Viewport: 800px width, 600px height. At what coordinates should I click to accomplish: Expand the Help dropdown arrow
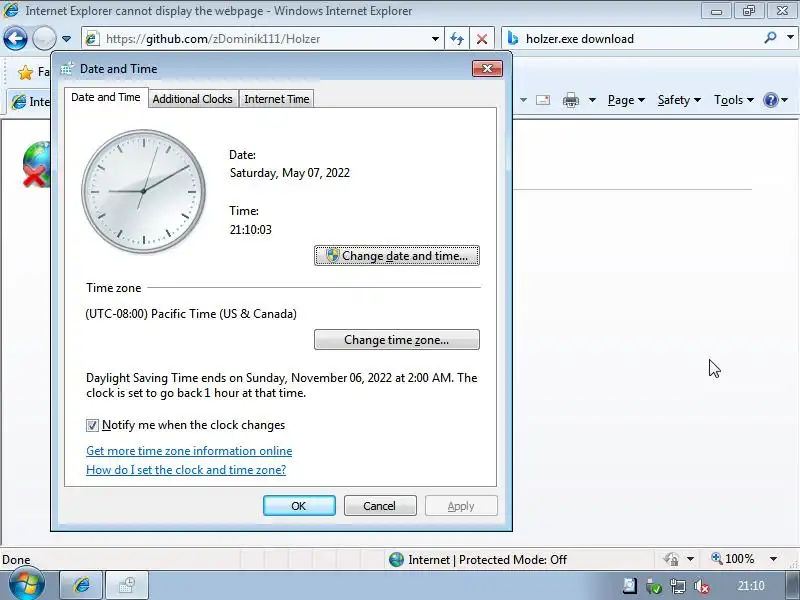tap(785, 100)
